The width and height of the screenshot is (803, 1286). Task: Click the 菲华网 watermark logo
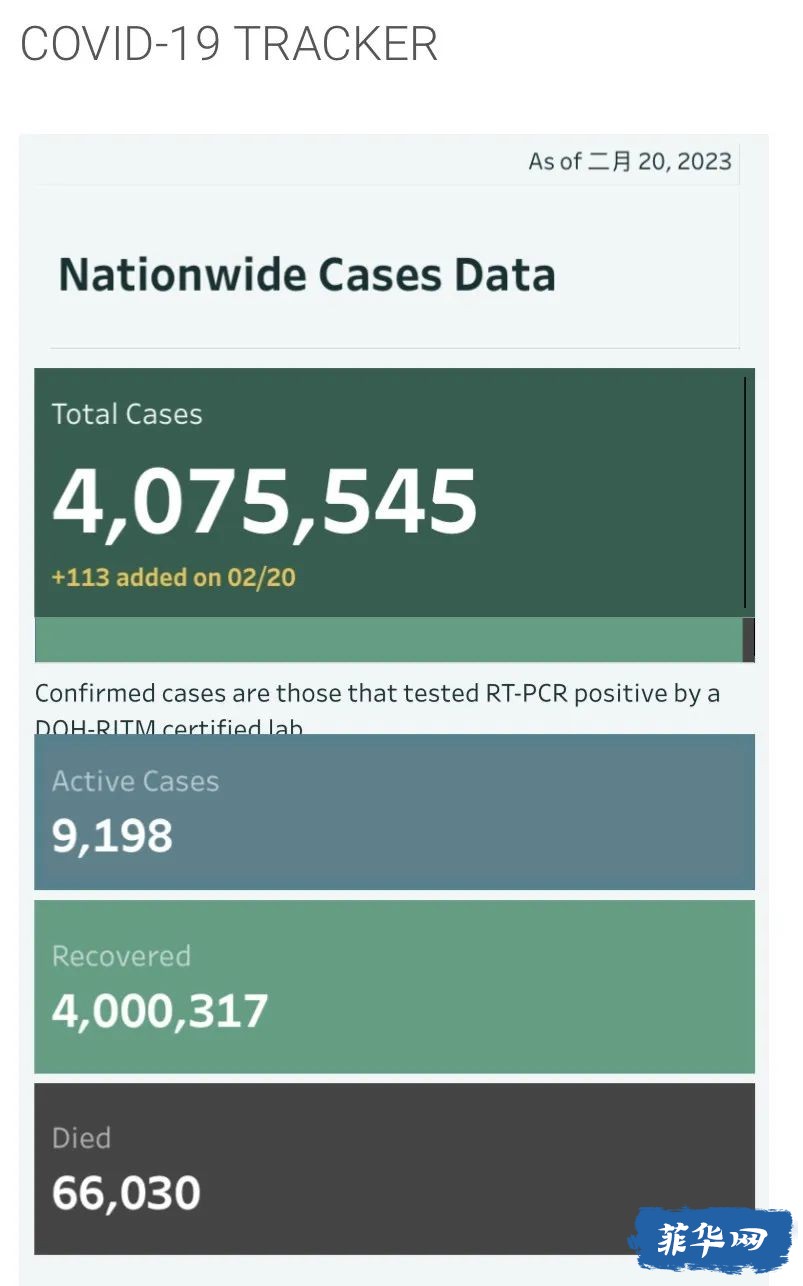711,1241
